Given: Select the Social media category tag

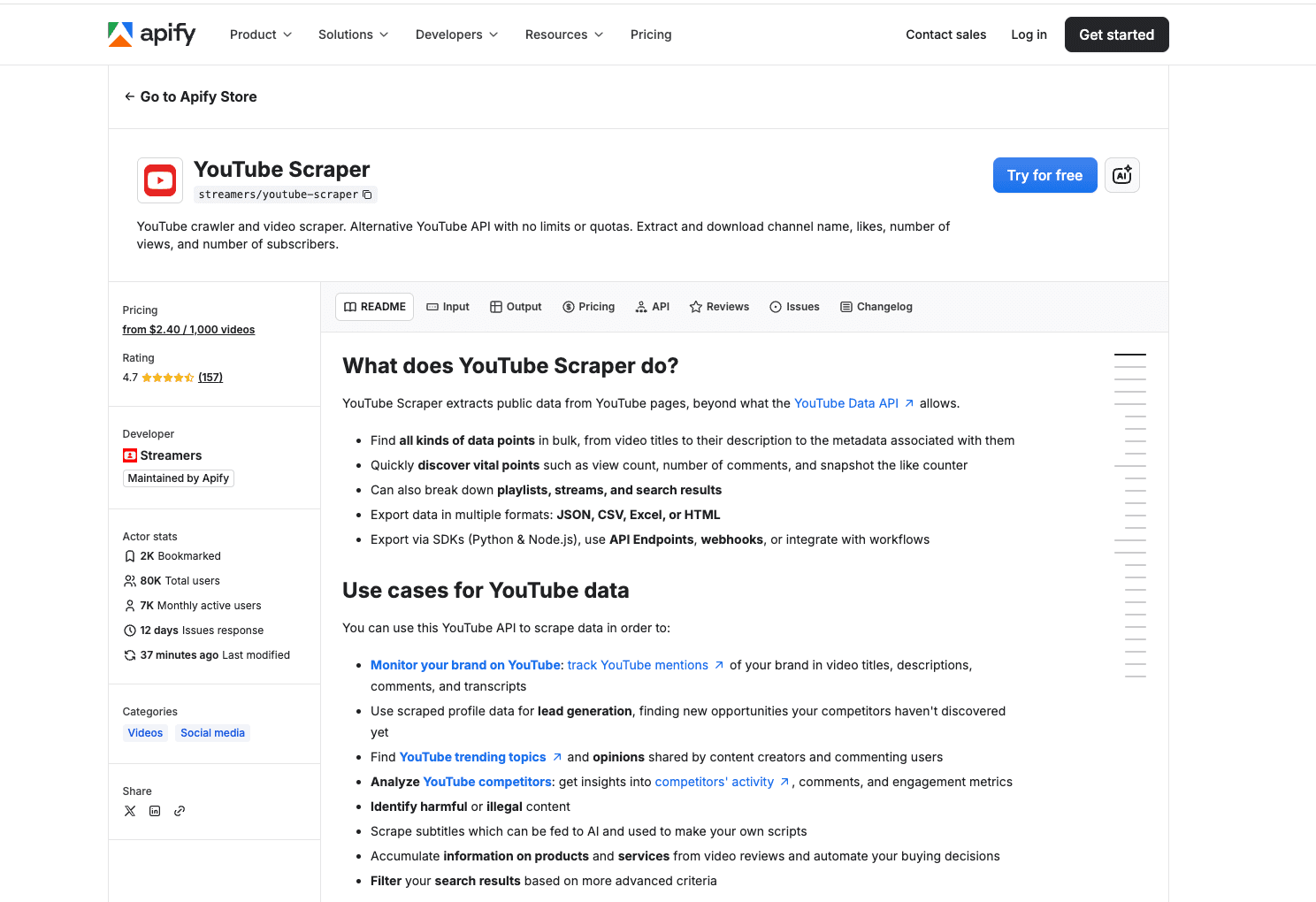Looking at the screenshot, I should point(212,733).
